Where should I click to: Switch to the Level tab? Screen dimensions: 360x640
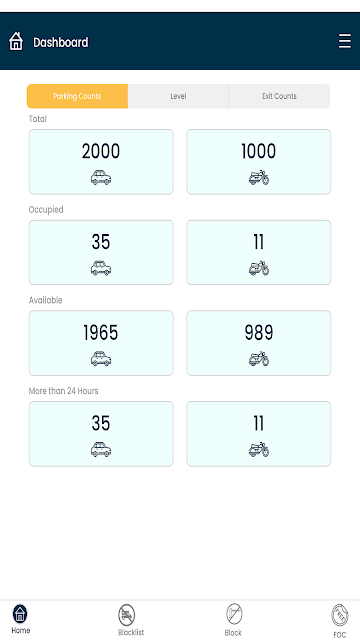178,96
